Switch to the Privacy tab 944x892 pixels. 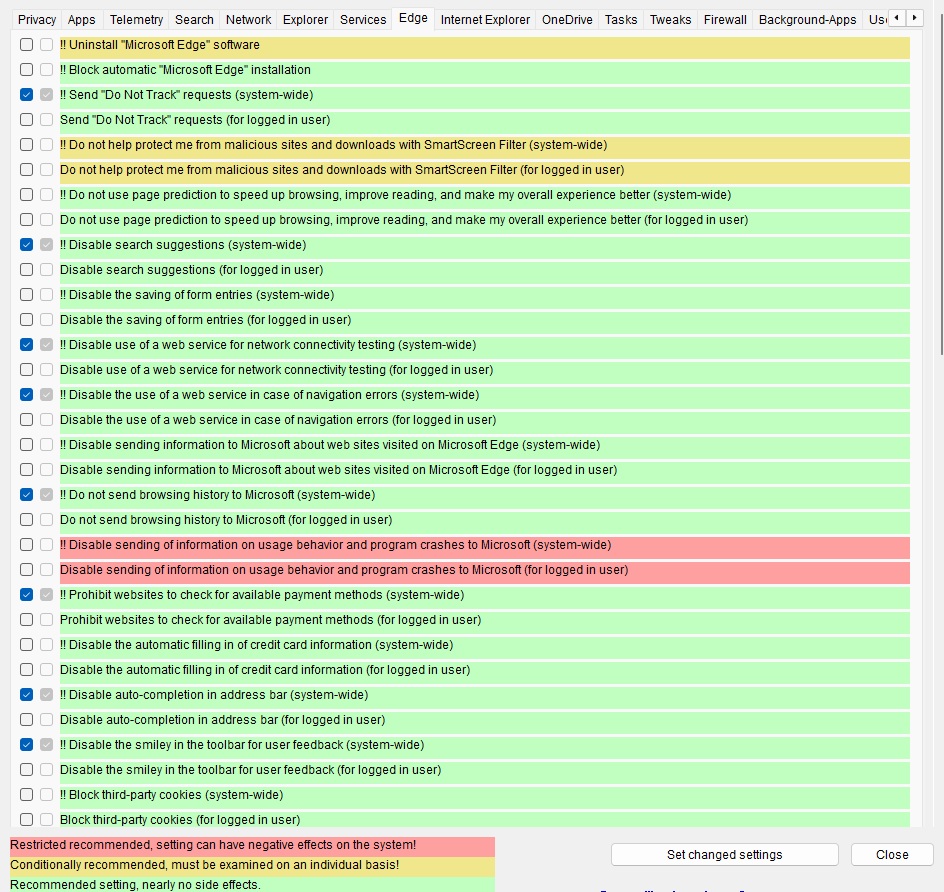point(37,20)
